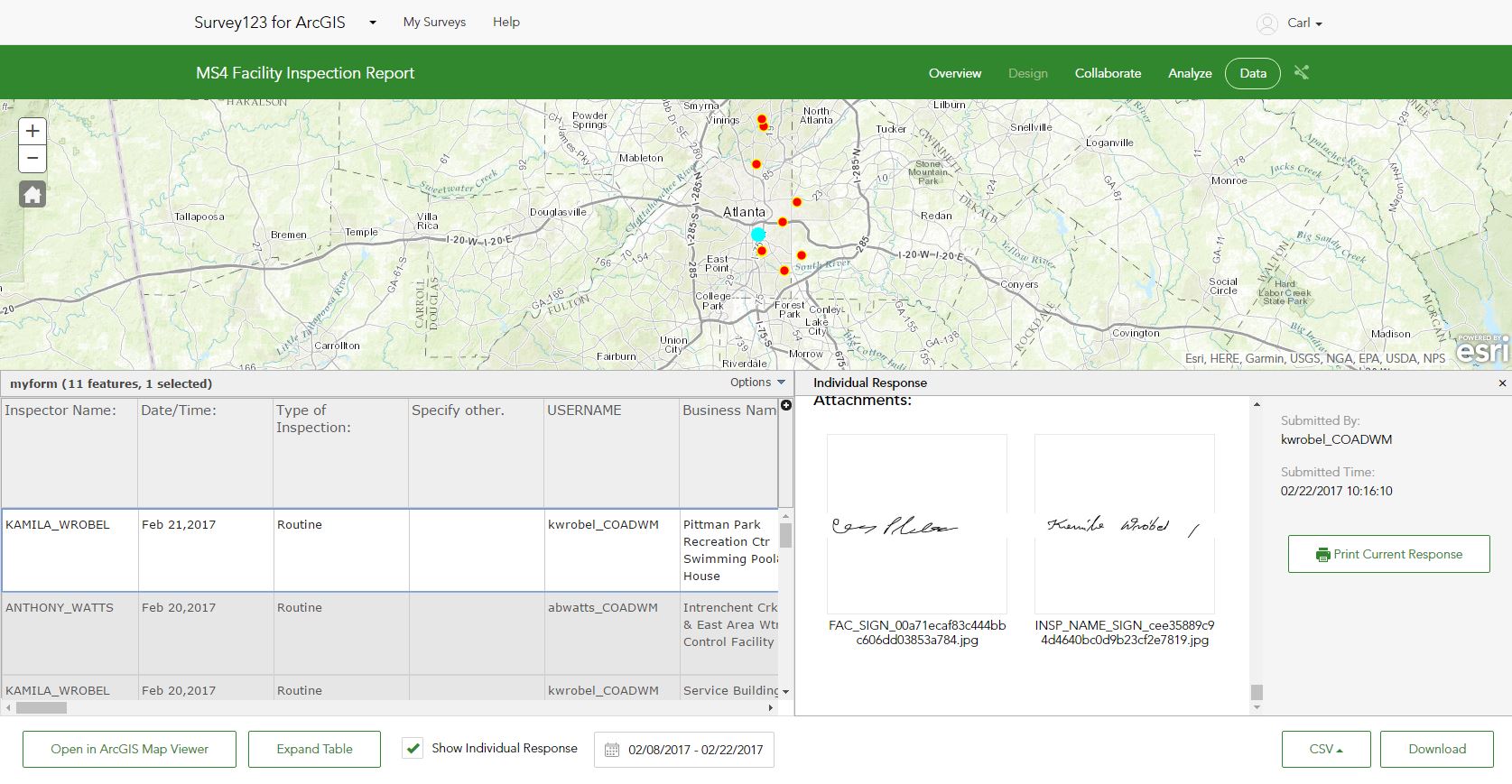Click the 'Service Building' business cell

(x=729, y=690)
